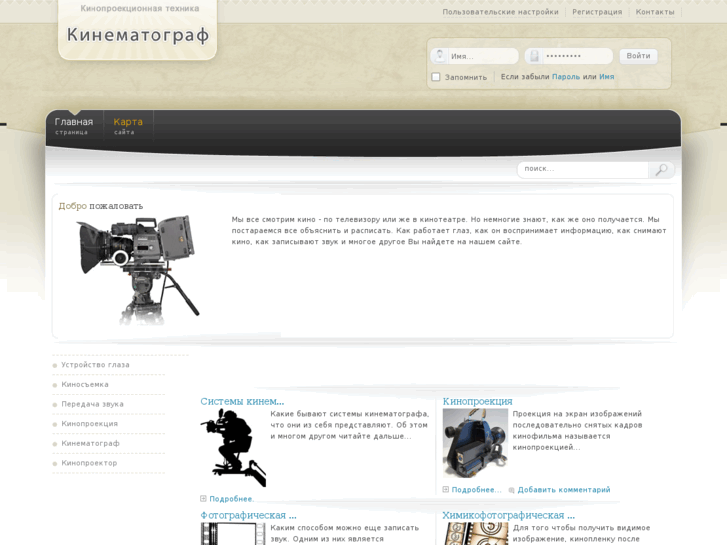Click Подробнее under Системы кинем article
Viewport: 727px width, 545px height.
tap(231, 499)
